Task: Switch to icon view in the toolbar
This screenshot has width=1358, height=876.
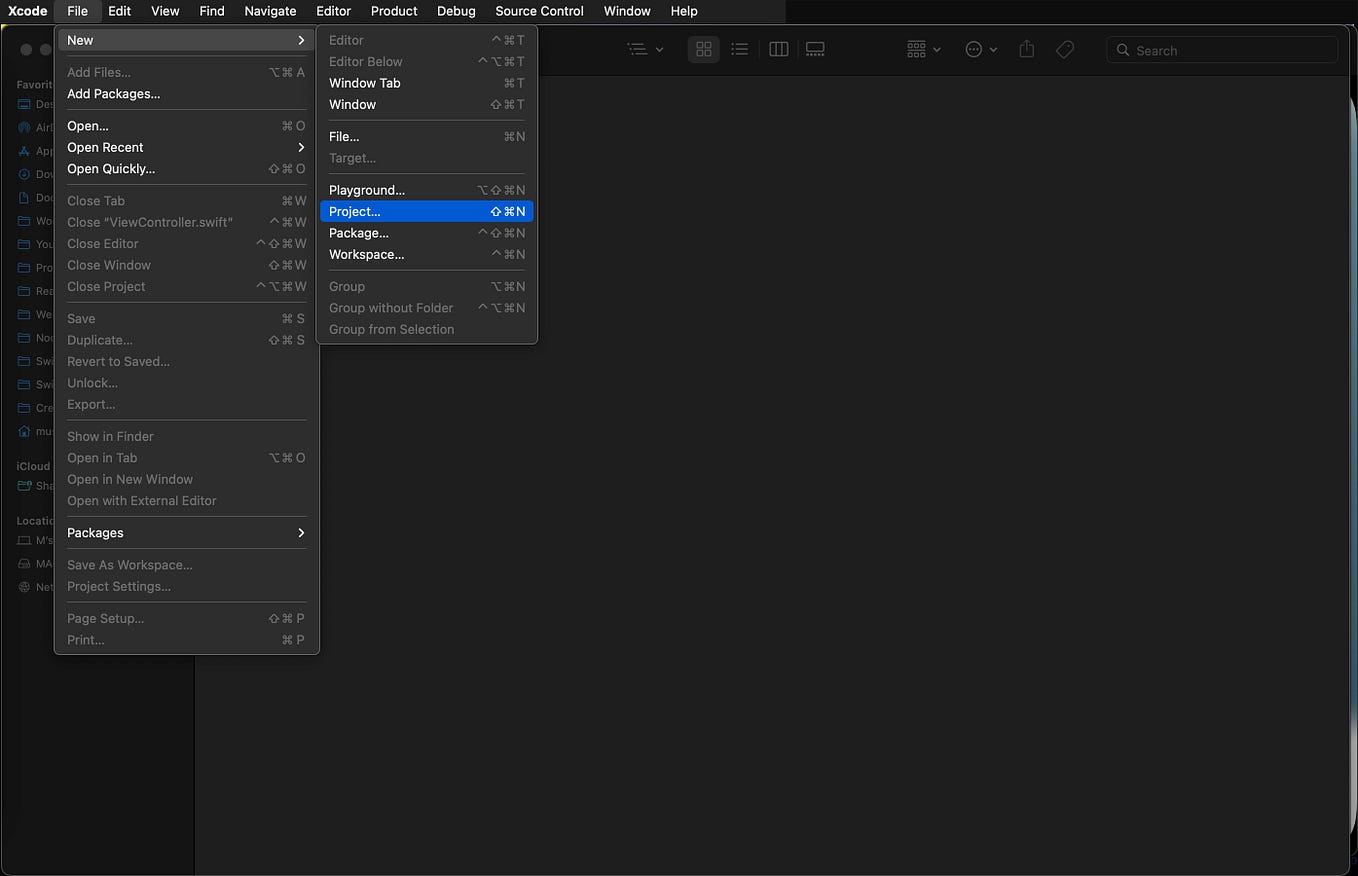Action: 703,48
